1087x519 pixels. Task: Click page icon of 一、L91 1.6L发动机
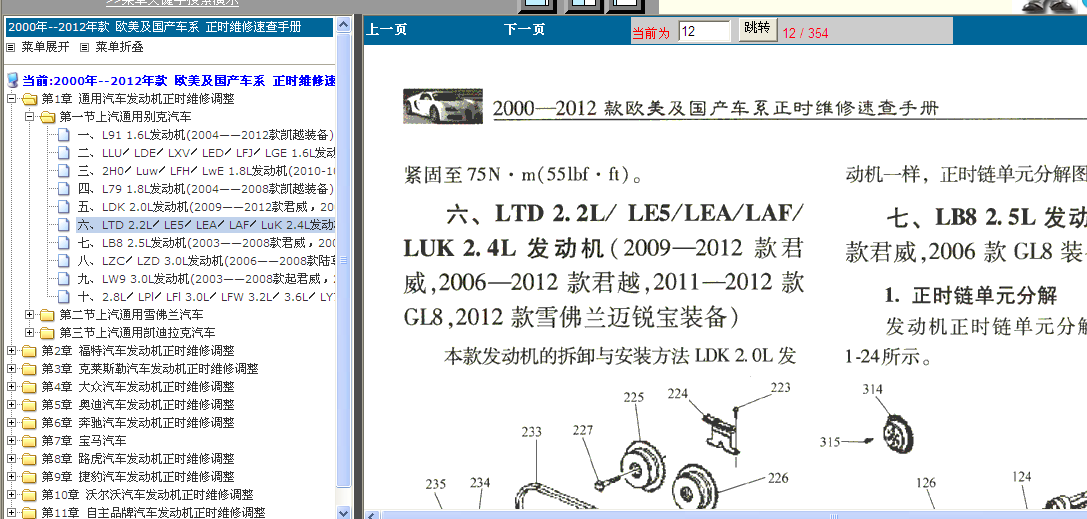[x=64, y=134]
